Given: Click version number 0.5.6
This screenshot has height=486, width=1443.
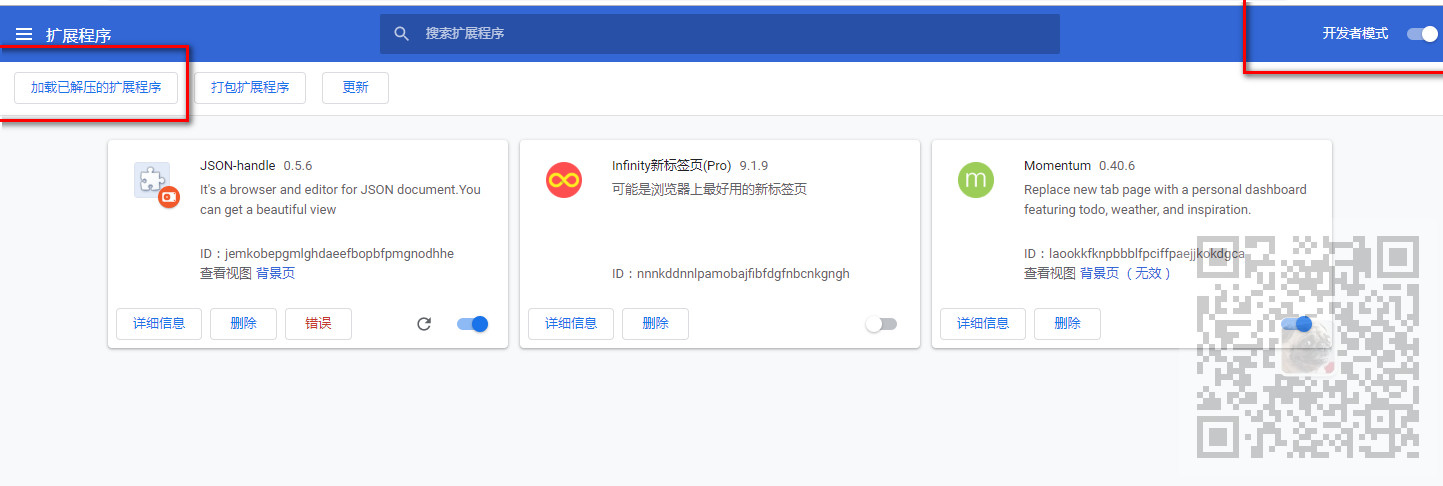Looking at the screenshot, I should coord(298,165).
